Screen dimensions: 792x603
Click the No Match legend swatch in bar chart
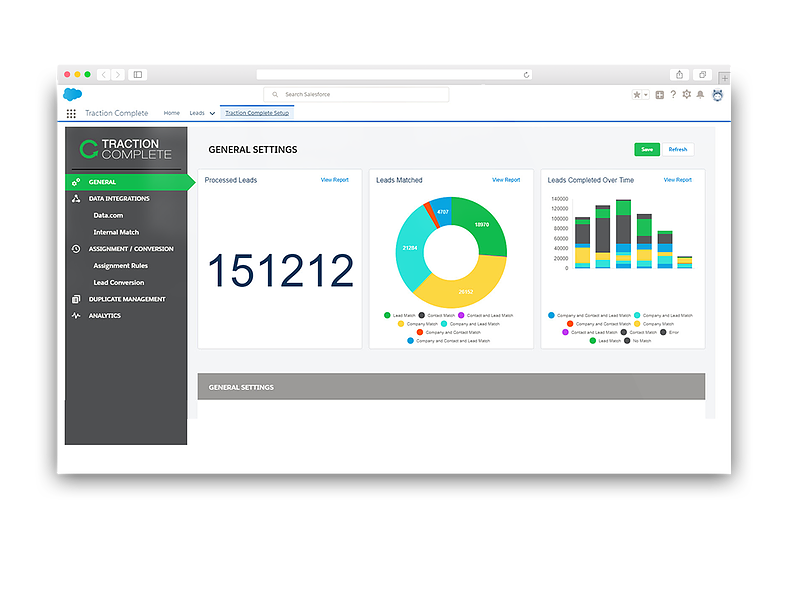tap(627, 341)
